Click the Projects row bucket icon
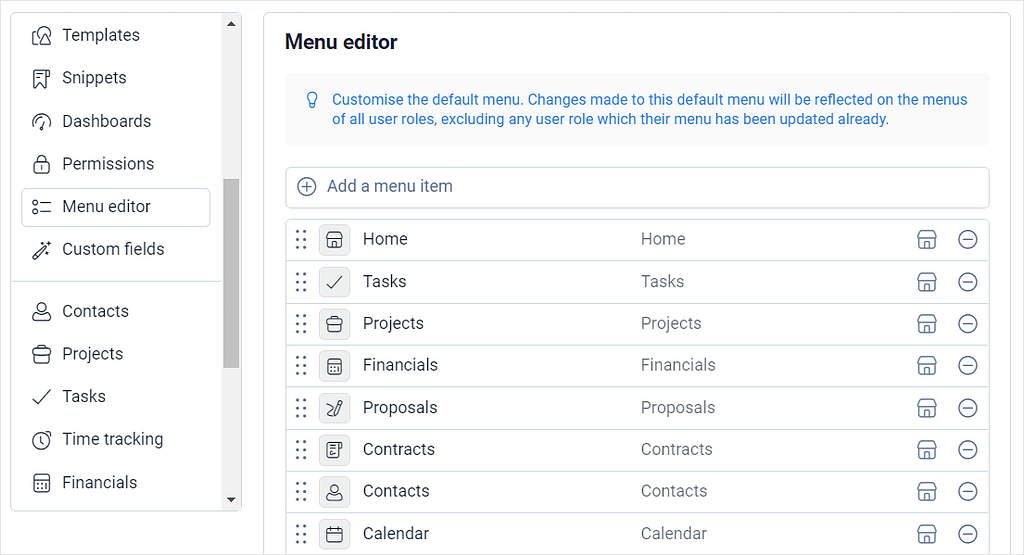The image size is (1024, 555). click(334, 324)
